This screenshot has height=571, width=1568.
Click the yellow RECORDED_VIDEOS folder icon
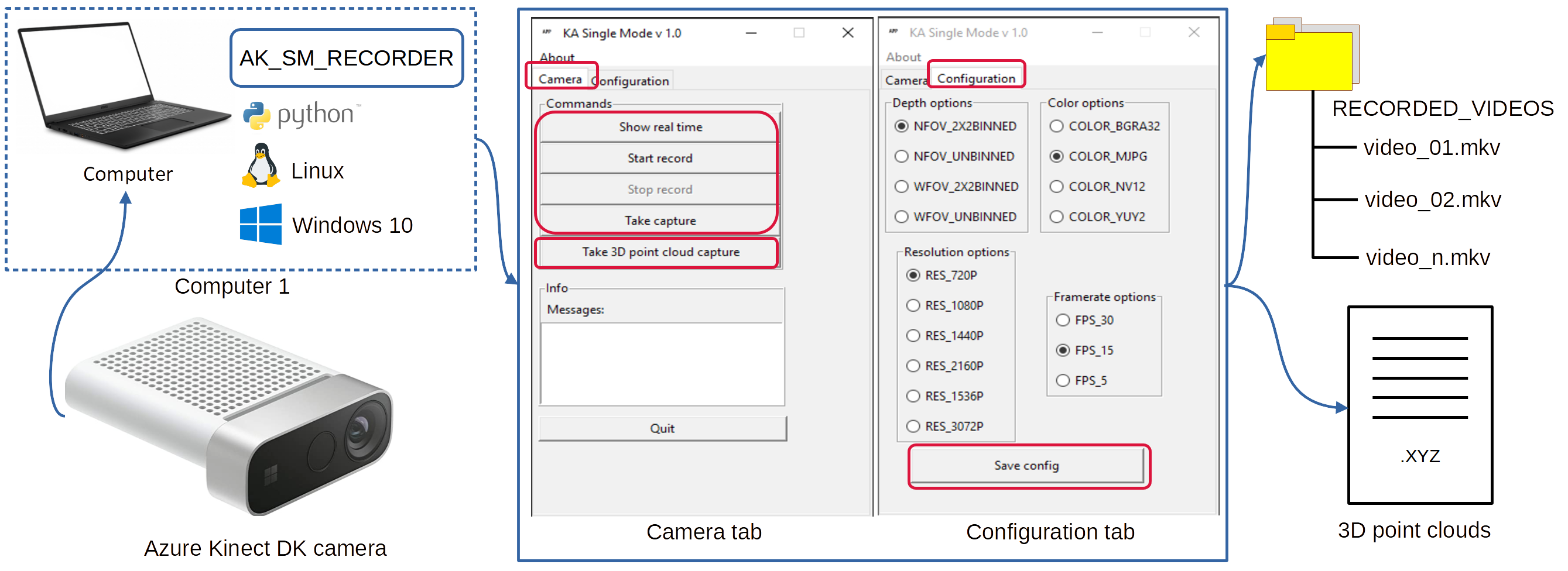(1312, 54)
